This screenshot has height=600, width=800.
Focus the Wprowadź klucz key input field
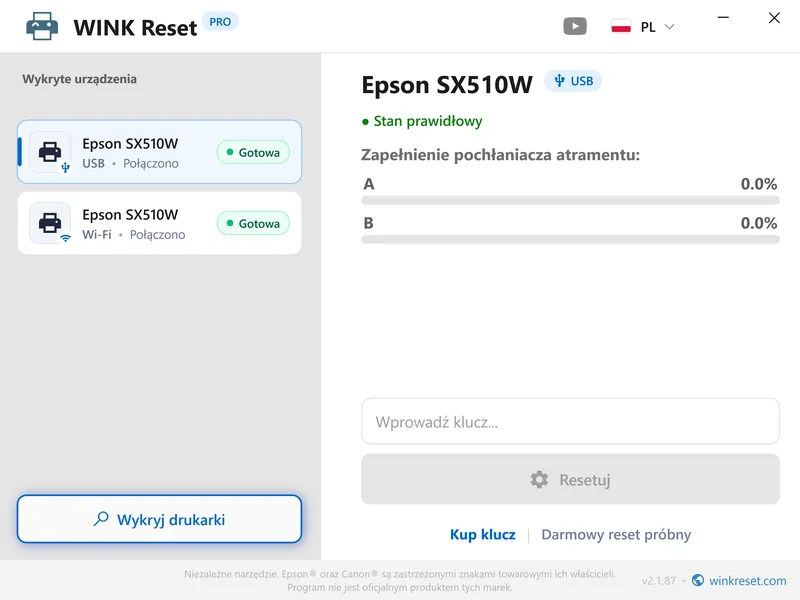[570, 421]
